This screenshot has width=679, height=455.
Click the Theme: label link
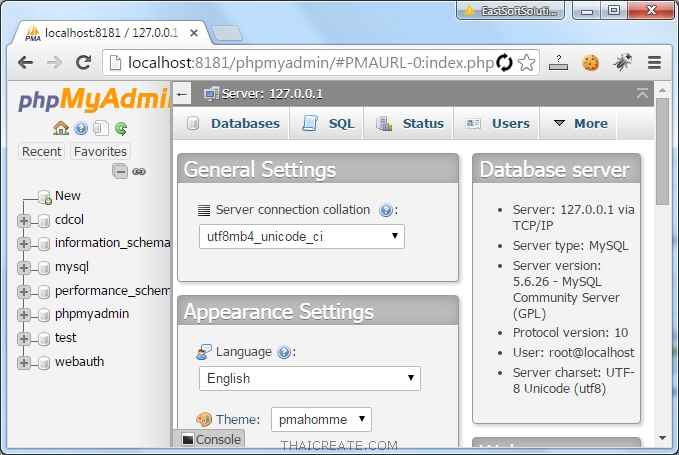click(238, 420)
